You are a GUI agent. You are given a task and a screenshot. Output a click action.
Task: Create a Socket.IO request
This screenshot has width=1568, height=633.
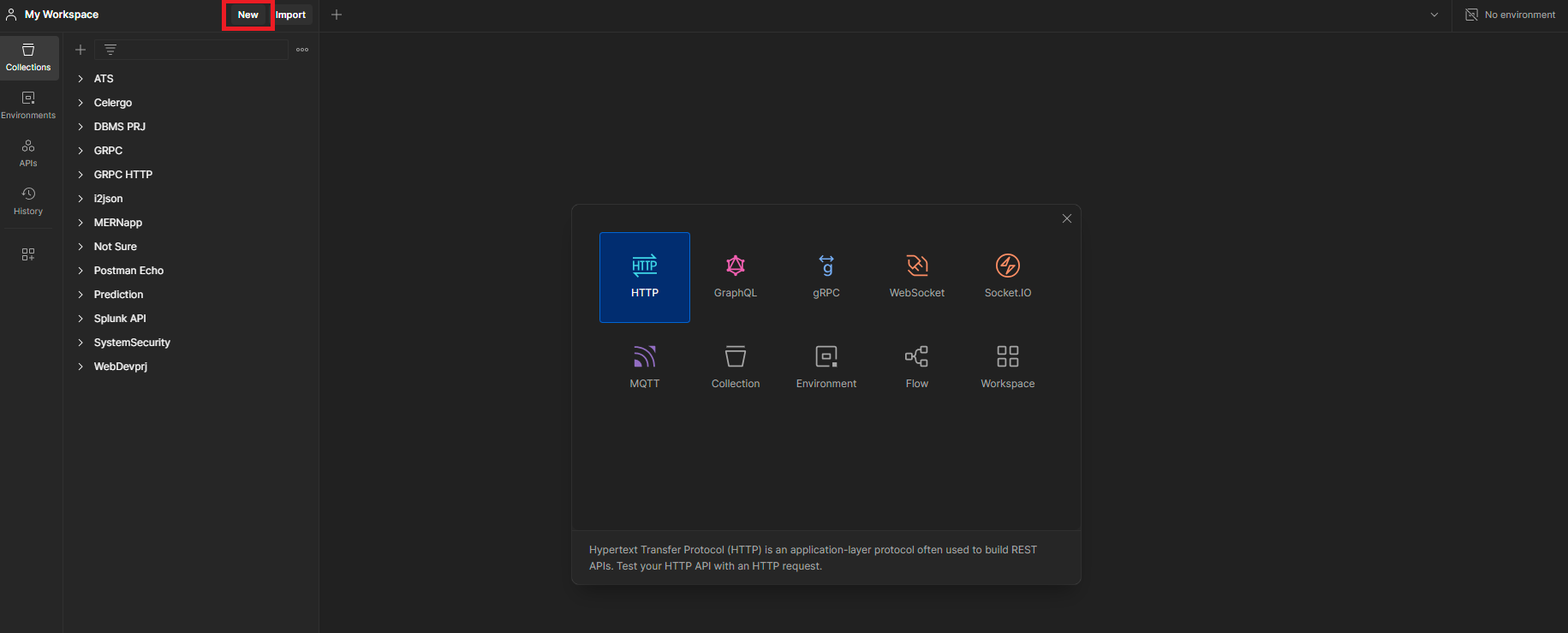(x=1007, y=277)
